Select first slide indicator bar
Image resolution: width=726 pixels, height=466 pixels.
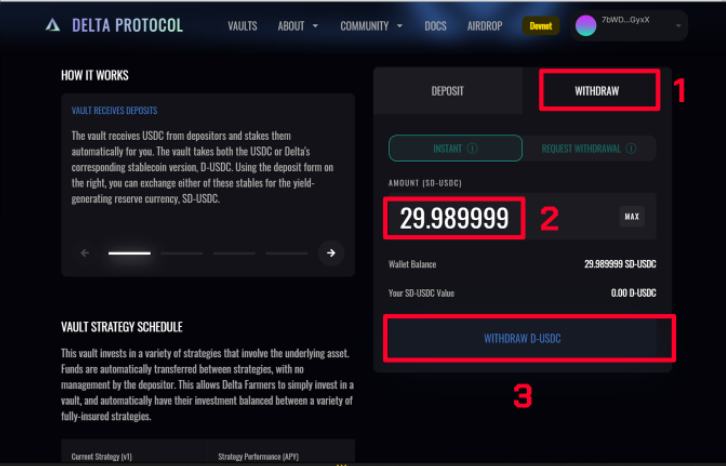(130, 253)
